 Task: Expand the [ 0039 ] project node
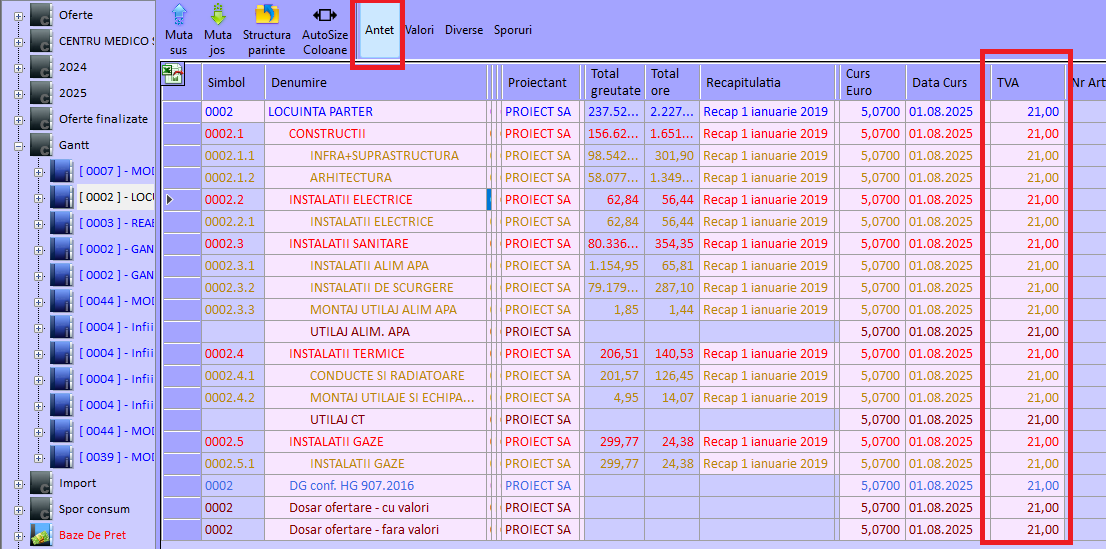(39, 458)
